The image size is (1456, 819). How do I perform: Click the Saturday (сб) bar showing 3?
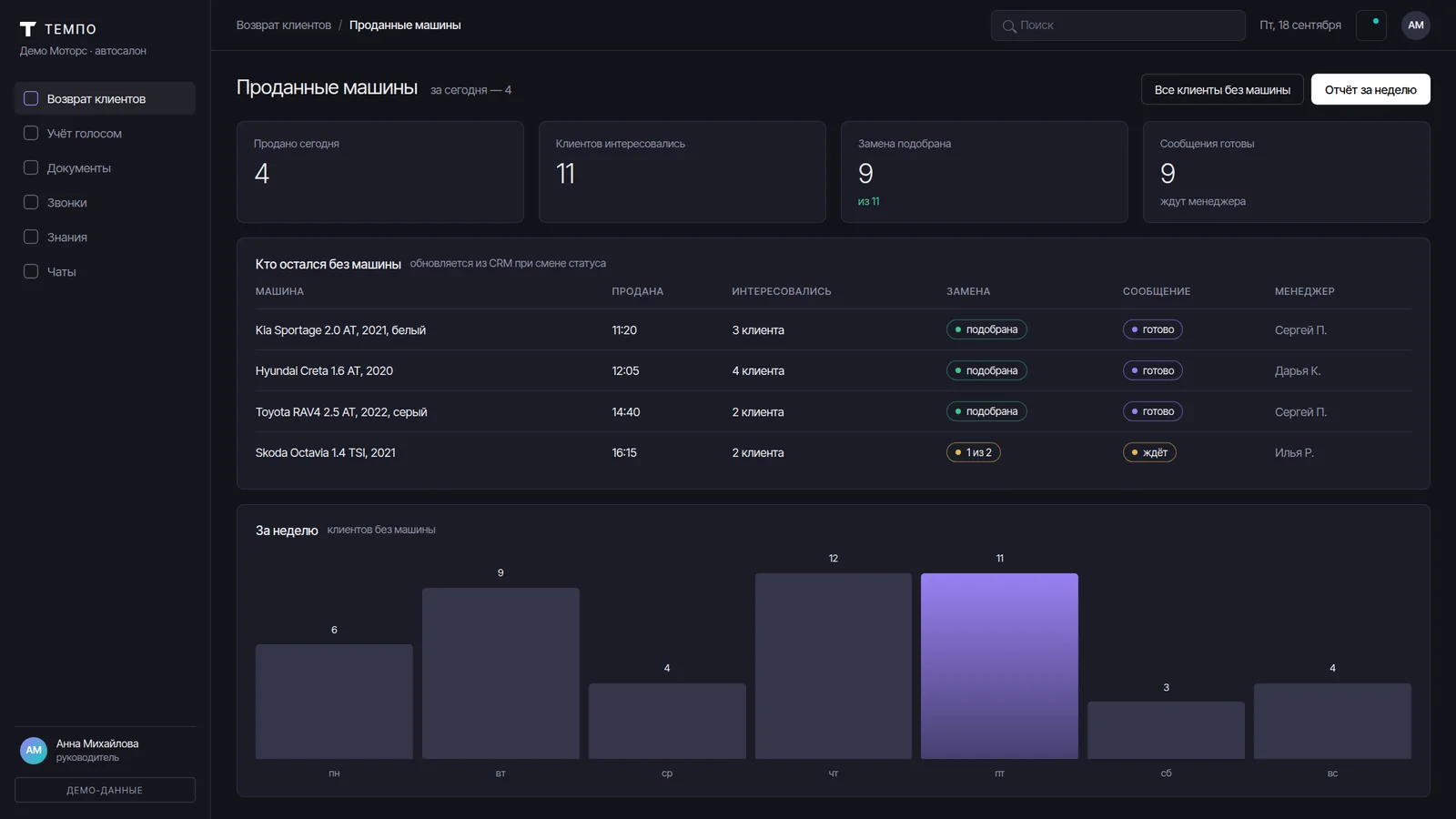point(1166,730)
